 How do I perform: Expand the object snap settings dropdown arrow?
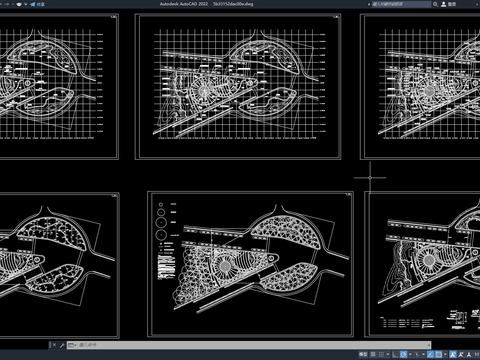click(x=445, y=354)
